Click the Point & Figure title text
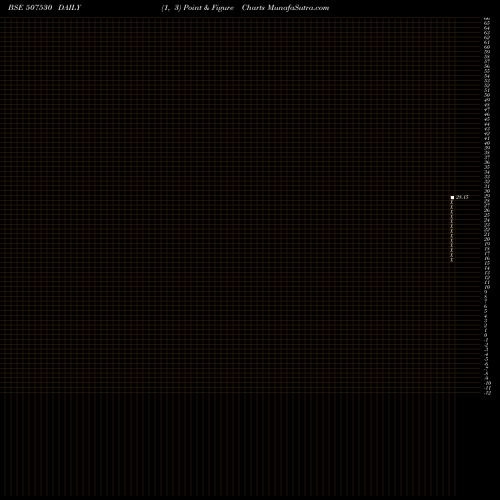500x500 pixels. coord(208,8)
